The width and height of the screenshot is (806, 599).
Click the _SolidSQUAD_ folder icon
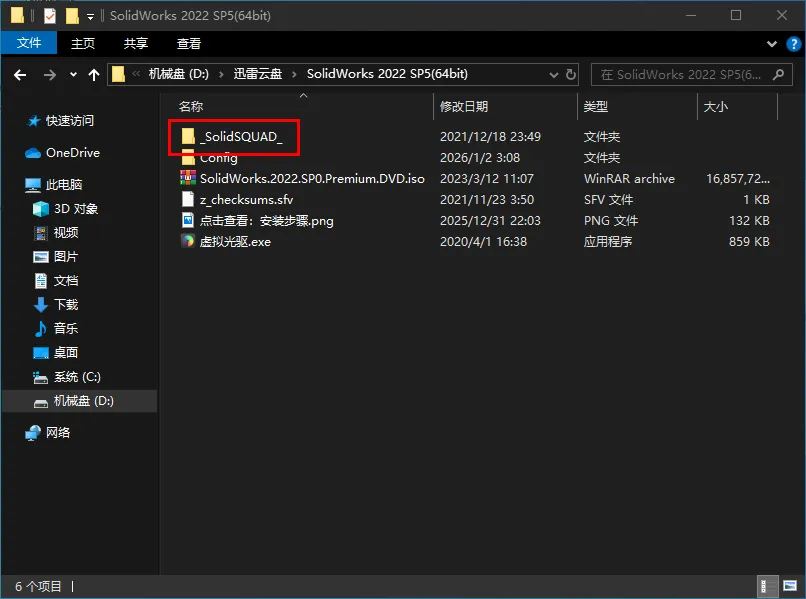click(188, 136)
